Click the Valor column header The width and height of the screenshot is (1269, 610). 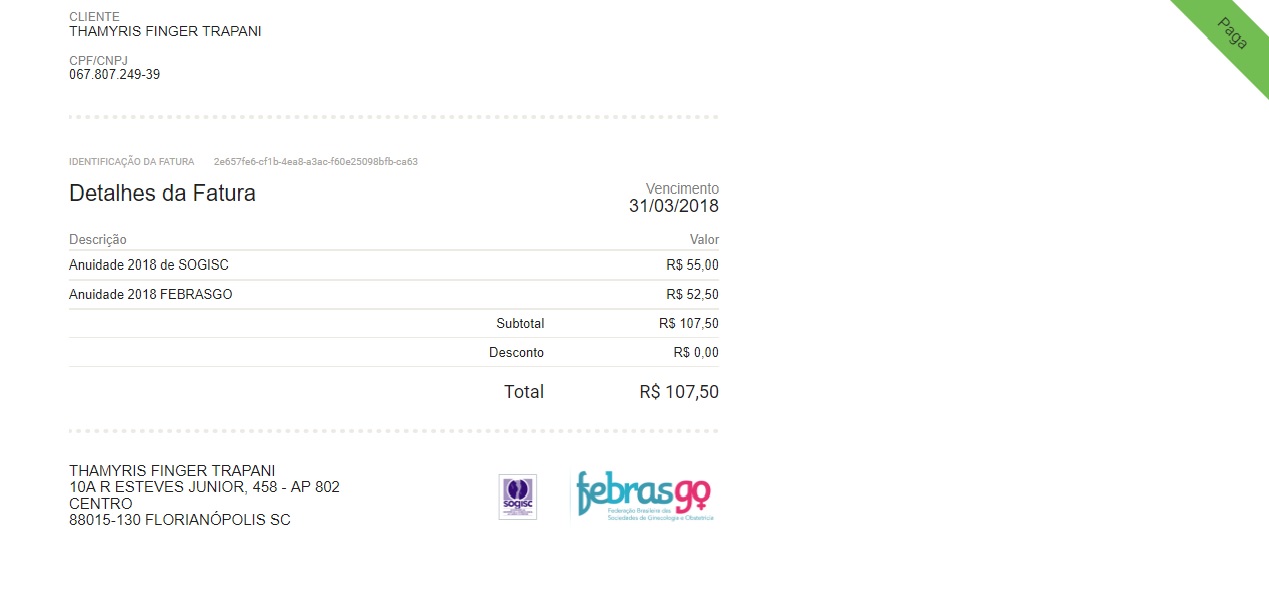(704, 240)
